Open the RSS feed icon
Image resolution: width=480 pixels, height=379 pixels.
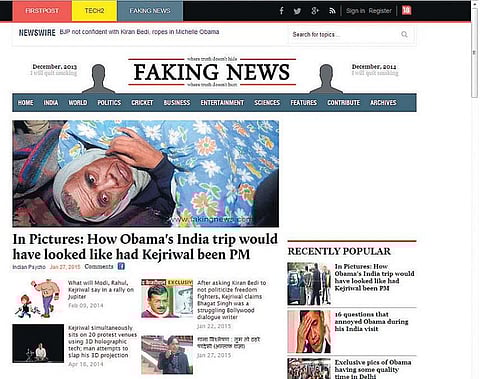(332, 11)
